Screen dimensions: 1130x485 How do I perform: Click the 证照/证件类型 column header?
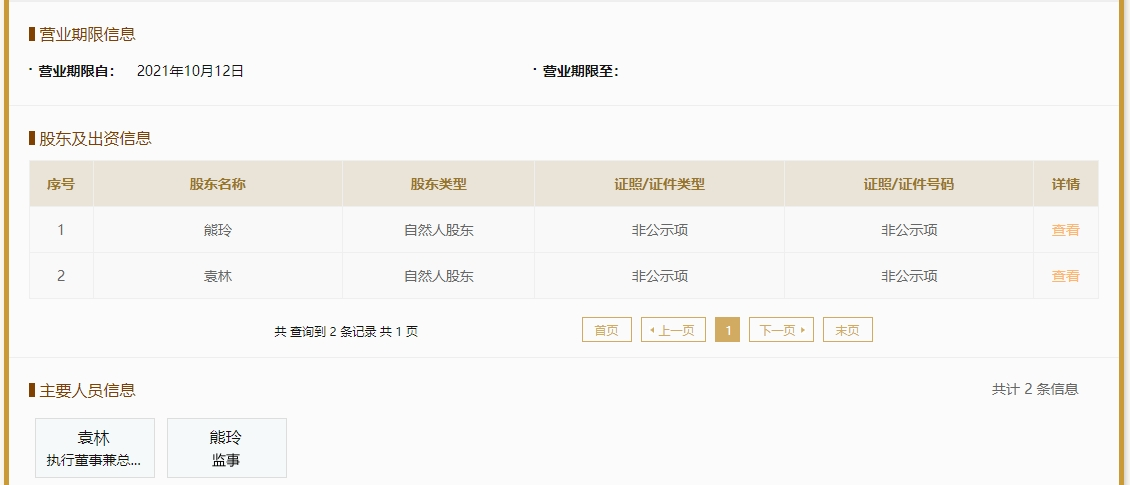click(659, 184)
